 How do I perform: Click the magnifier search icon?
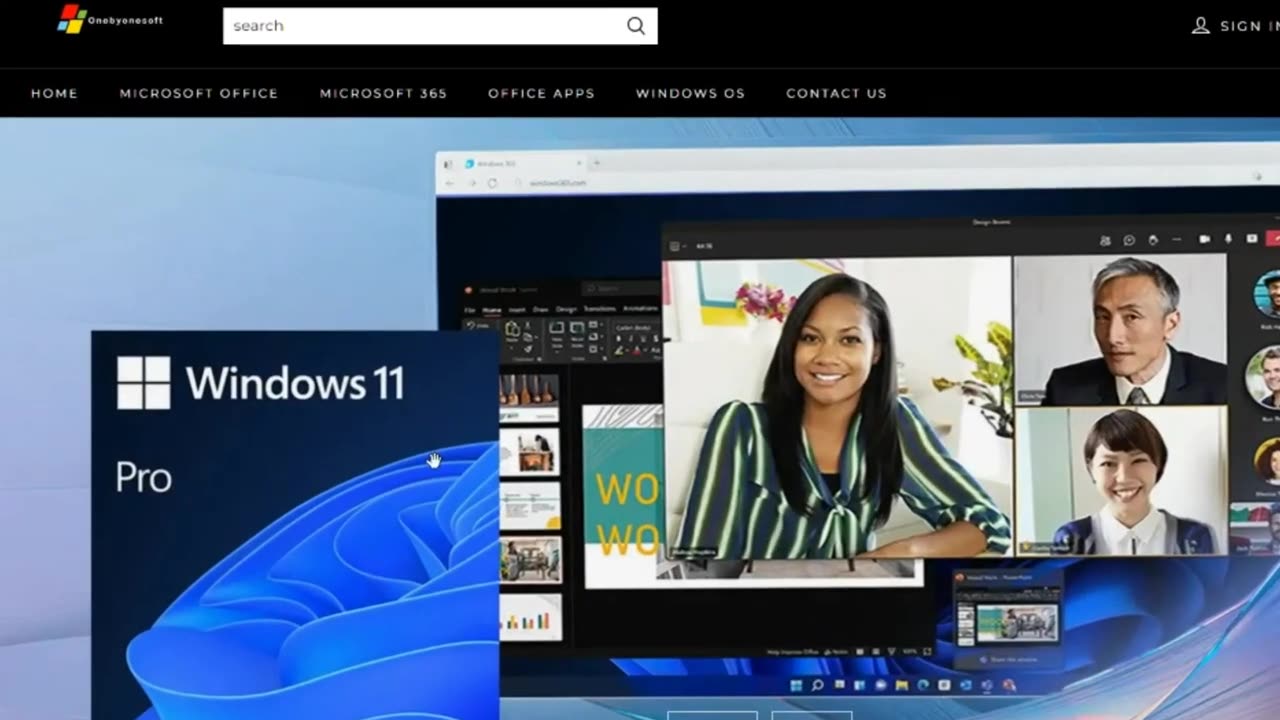pyautogui.click(x=636, y=26)
